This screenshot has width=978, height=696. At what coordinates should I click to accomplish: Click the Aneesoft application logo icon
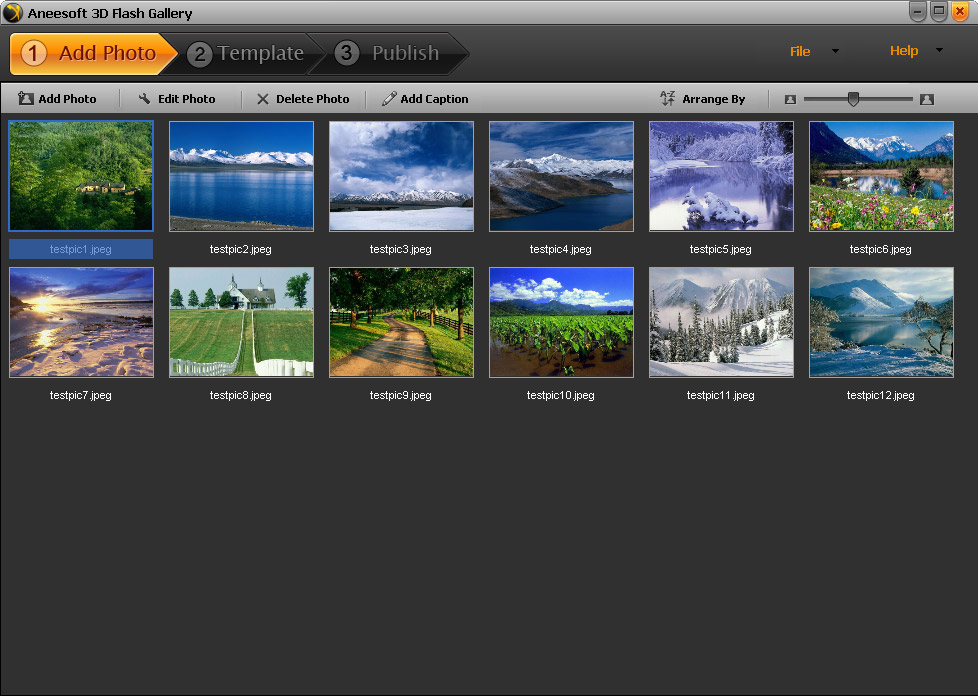tap(13, 13)
